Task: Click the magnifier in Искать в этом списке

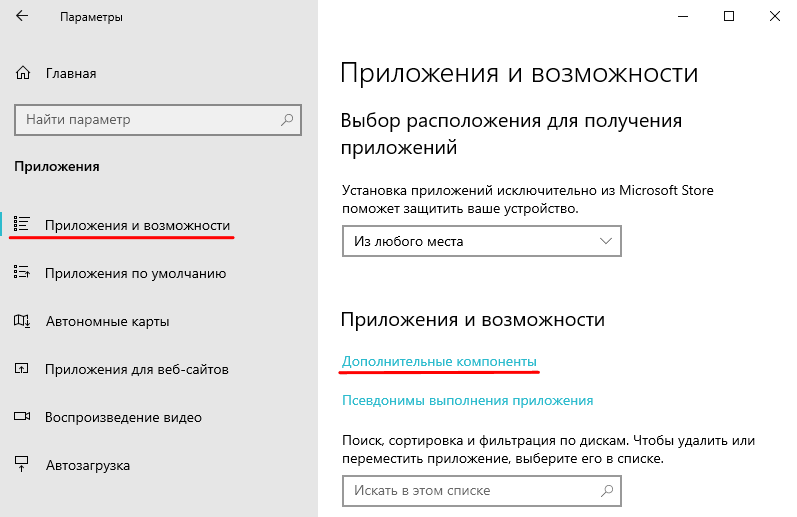Action: (605, 491)
